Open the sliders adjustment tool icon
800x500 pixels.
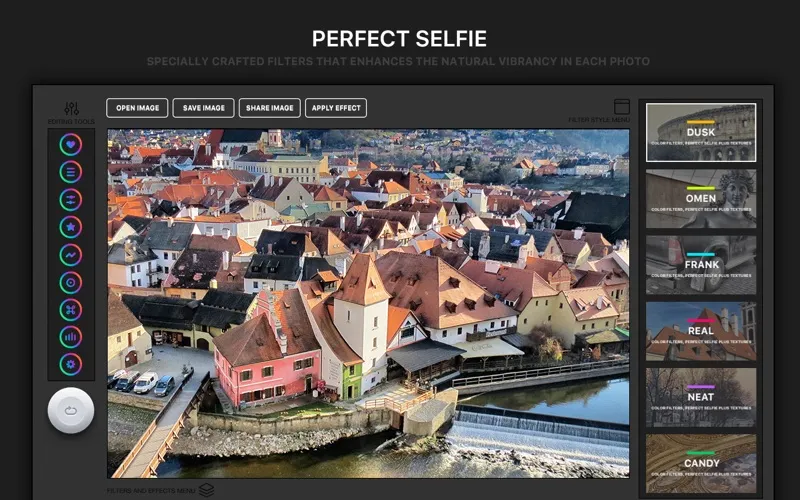[71, 200]
